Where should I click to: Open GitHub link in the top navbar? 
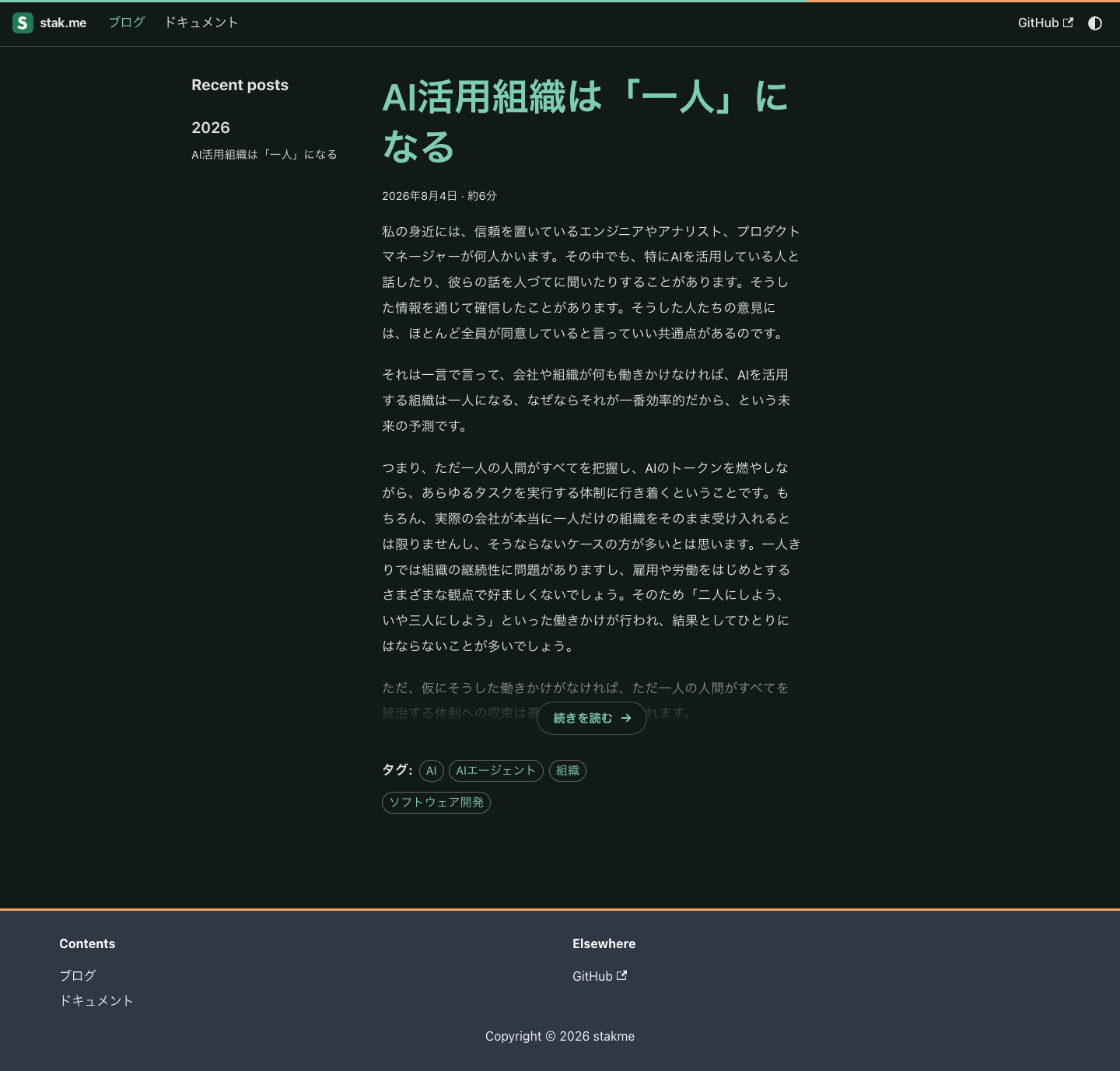pyautogui.click(x=1045, y=23)
